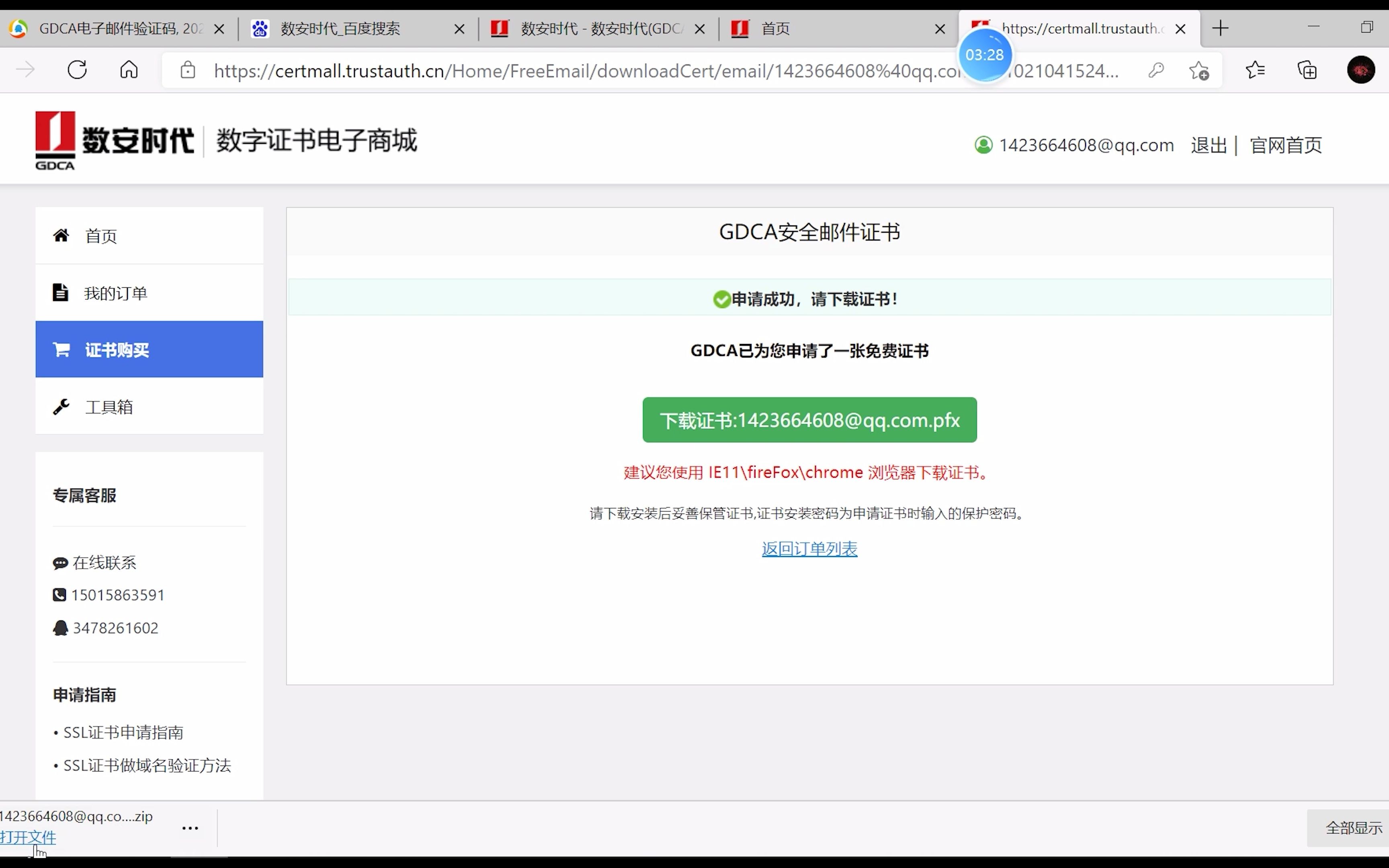Click the 03:28 recording timer bubble
1389x868 pixels.
985,55
